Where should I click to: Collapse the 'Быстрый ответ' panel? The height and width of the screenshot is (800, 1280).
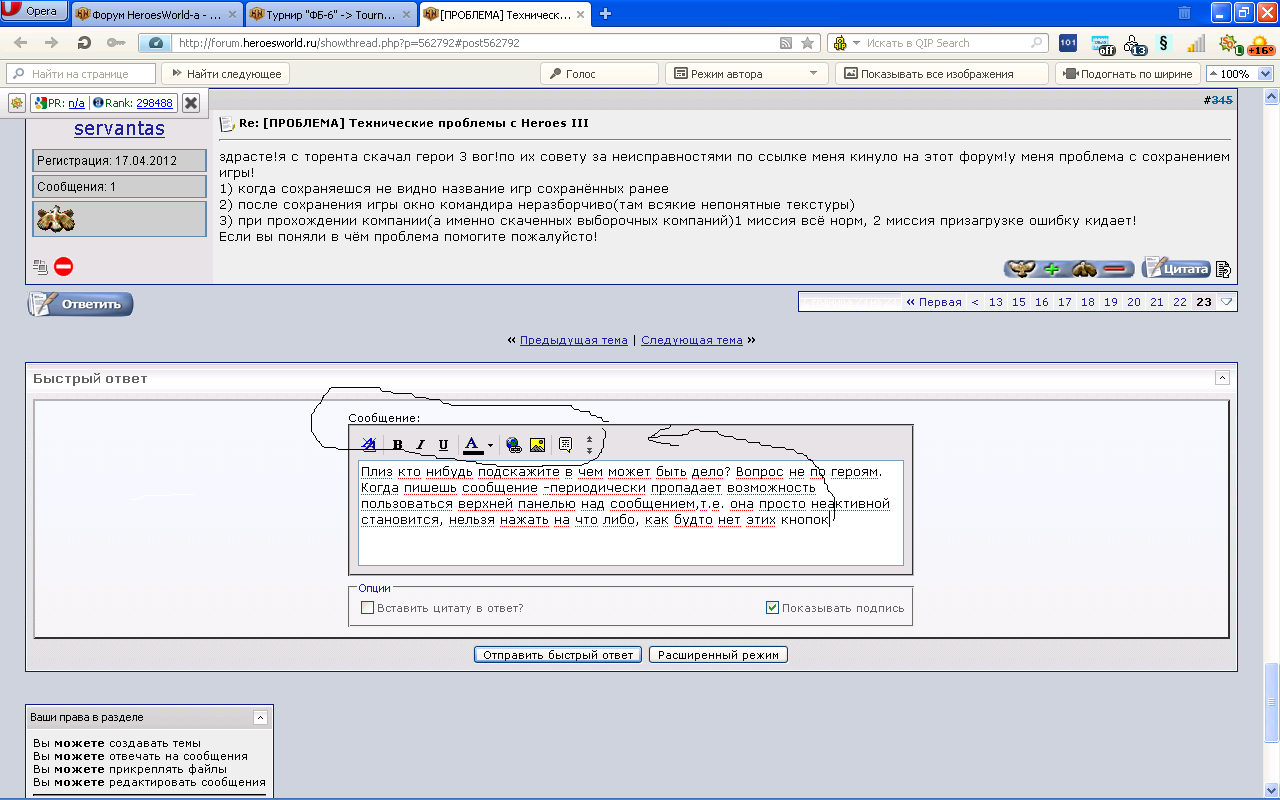[x=1222, y=378]
